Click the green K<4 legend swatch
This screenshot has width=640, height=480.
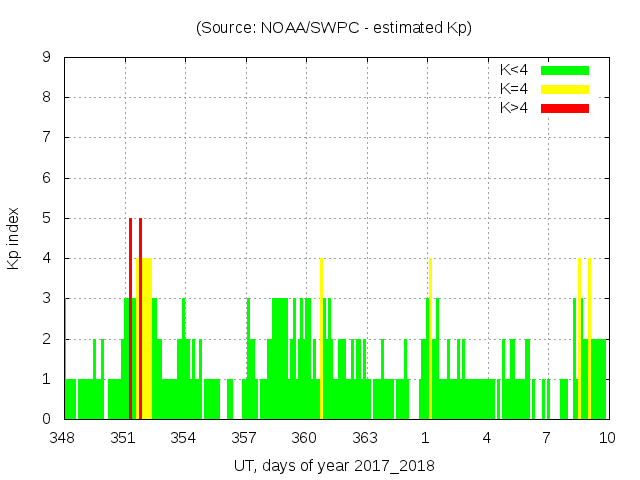pos(565,70)
